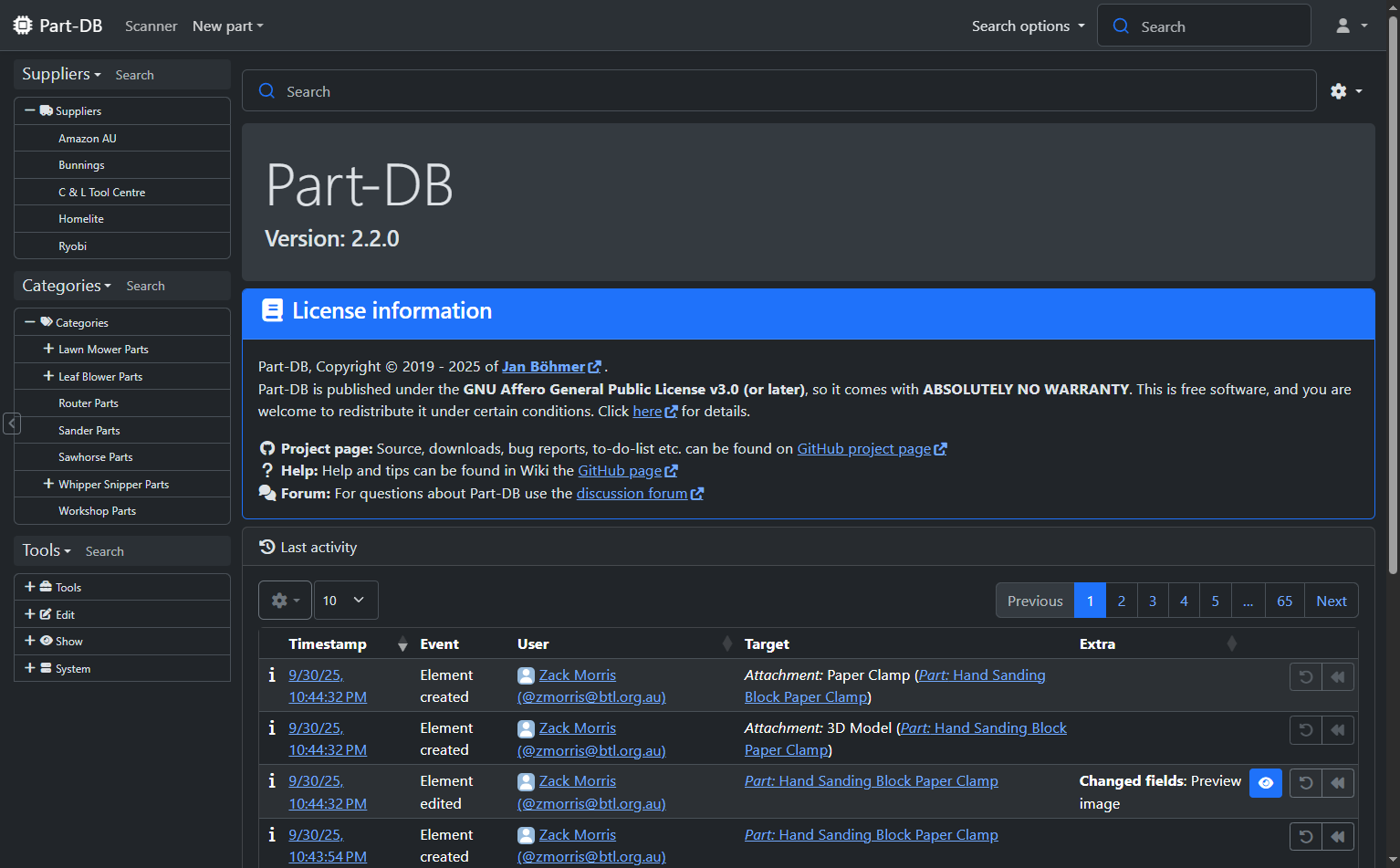This screenshot has height=868, width=1400.
Task: Click the navbar Search field
Action: click(x=1204, y=26)
